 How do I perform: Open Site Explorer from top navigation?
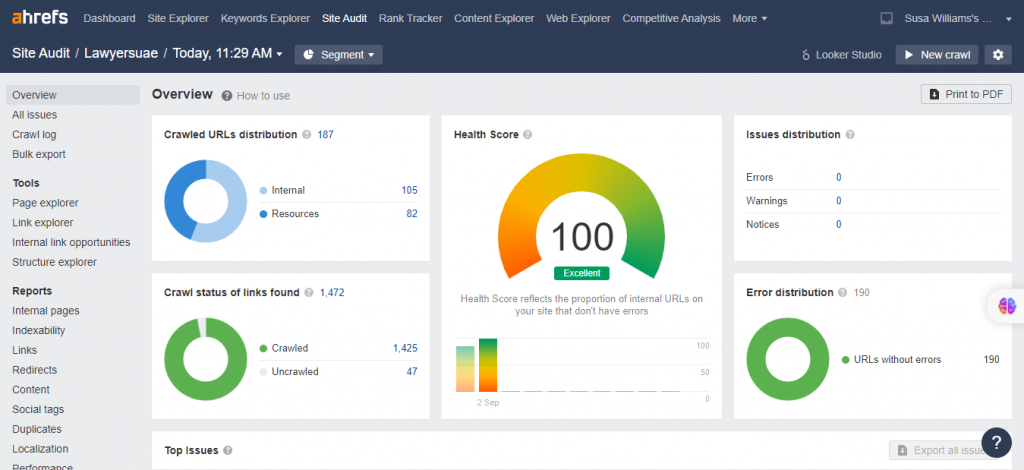[178, 18]
